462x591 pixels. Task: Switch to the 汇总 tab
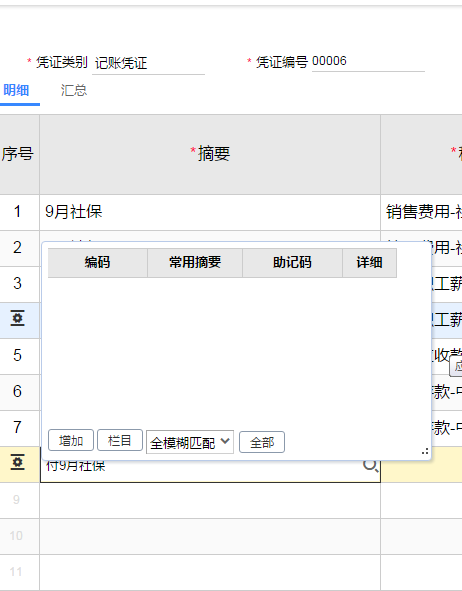click(74, 90)
